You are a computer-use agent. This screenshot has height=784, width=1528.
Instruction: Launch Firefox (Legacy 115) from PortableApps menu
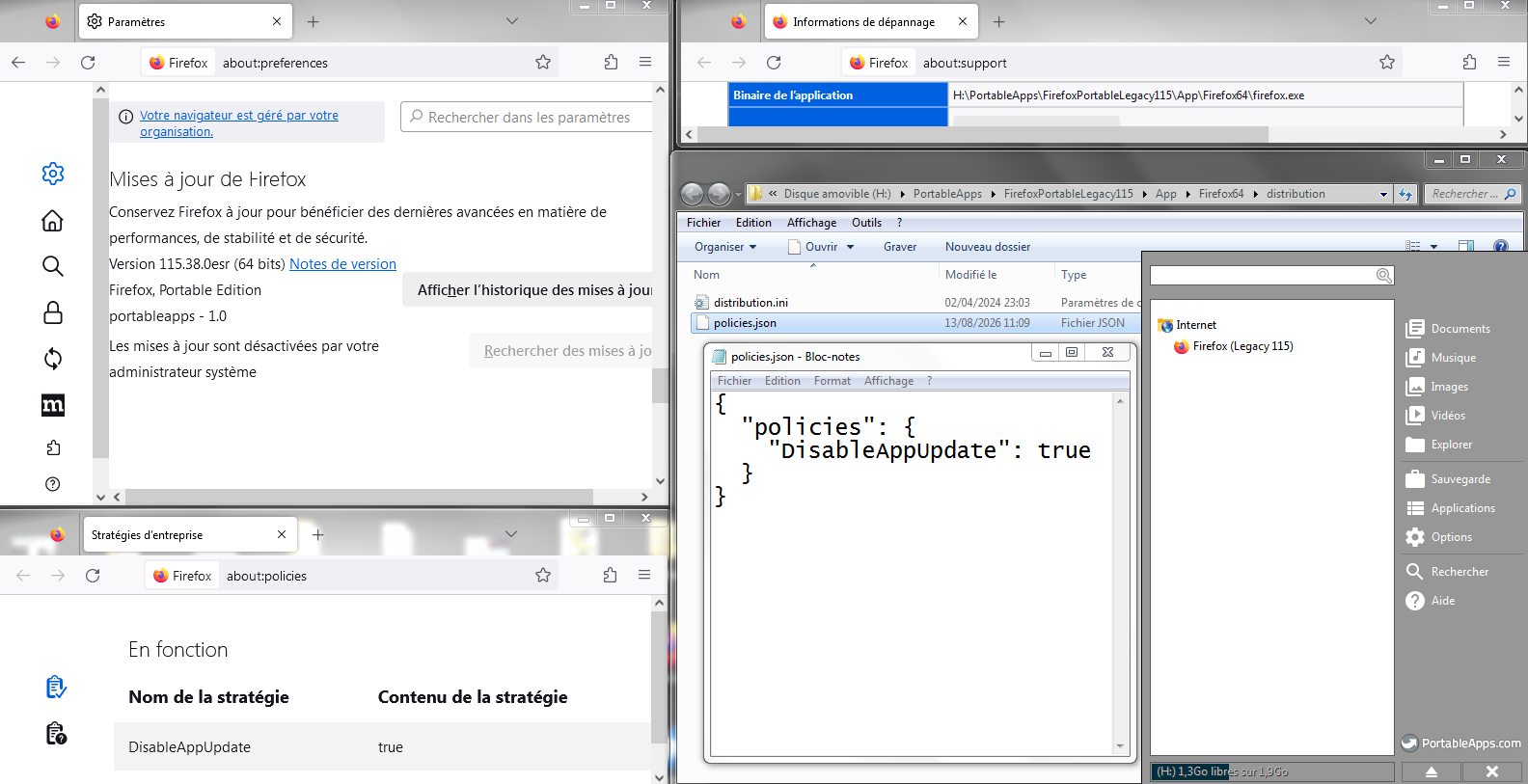1234,346
